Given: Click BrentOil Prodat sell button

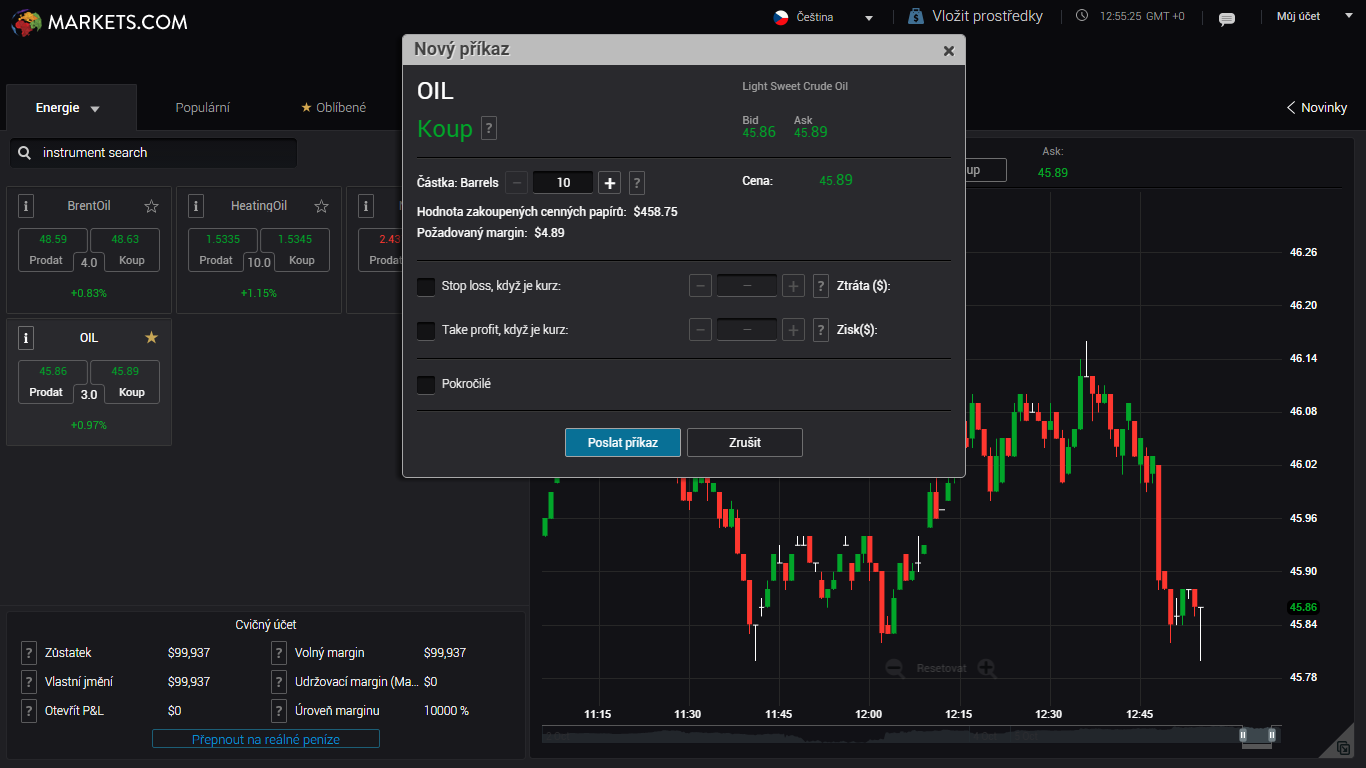Looking at the screenshot, I should (x=46, y=251).
